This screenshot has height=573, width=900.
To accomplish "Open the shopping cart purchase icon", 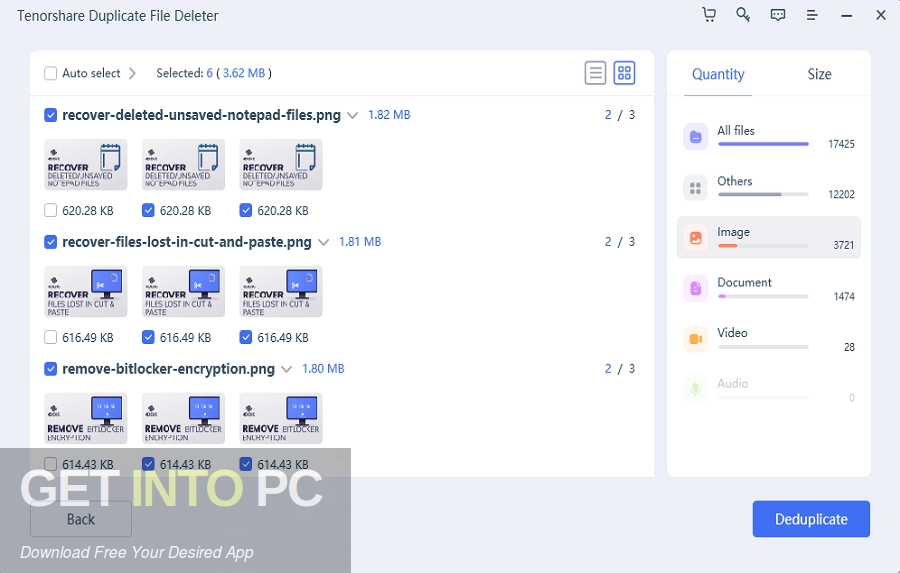I will (709, 14).
